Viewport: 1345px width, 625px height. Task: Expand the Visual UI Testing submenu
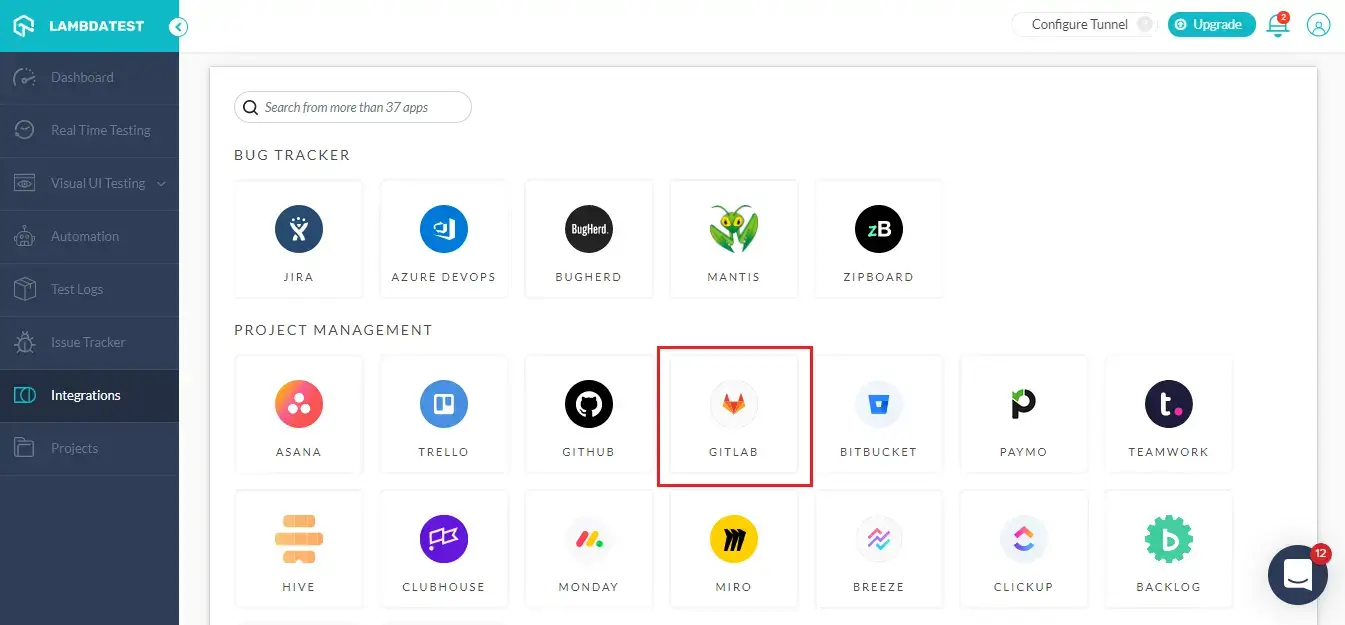coord(162,184)
